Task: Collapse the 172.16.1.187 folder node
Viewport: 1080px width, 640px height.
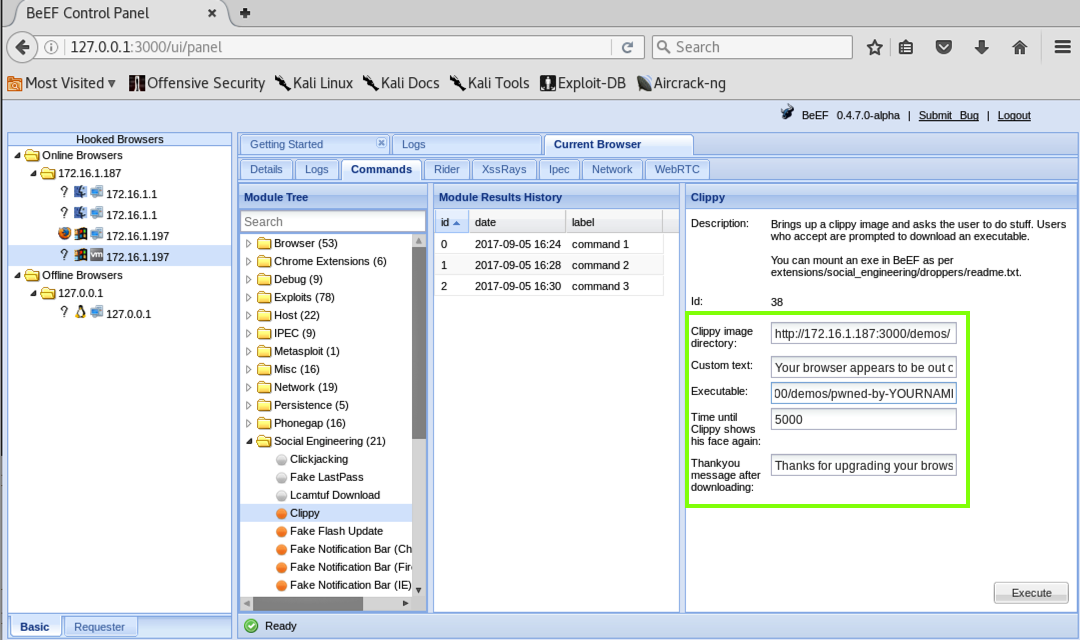Action: (33, 174)
